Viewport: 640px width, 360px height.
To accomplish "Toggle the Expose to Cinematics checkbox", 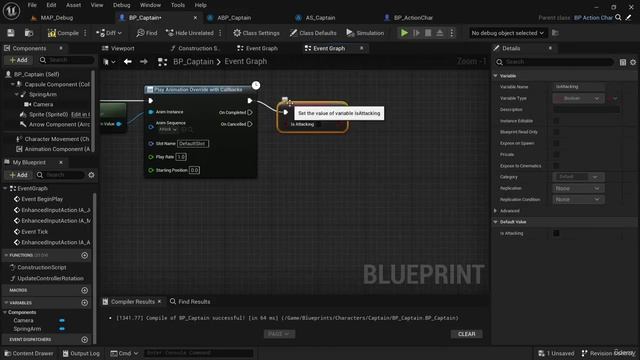I will pyautogui.click(x=556, y=166).
